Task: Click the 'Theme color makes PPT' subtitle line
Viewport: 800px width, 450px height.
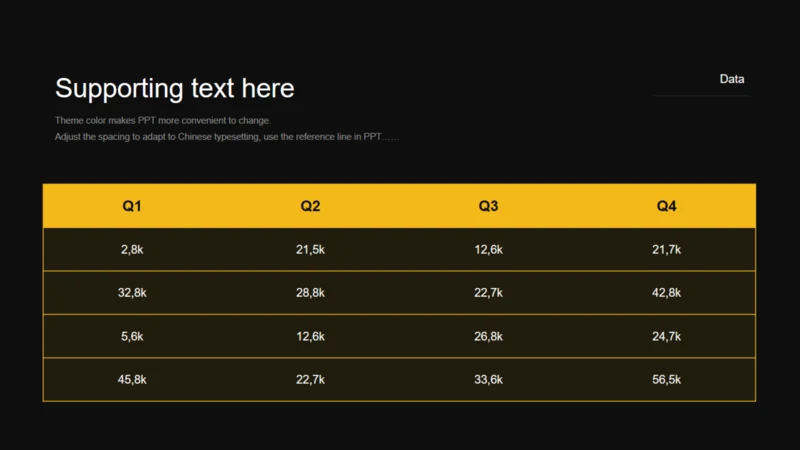Action: point(163,120)
